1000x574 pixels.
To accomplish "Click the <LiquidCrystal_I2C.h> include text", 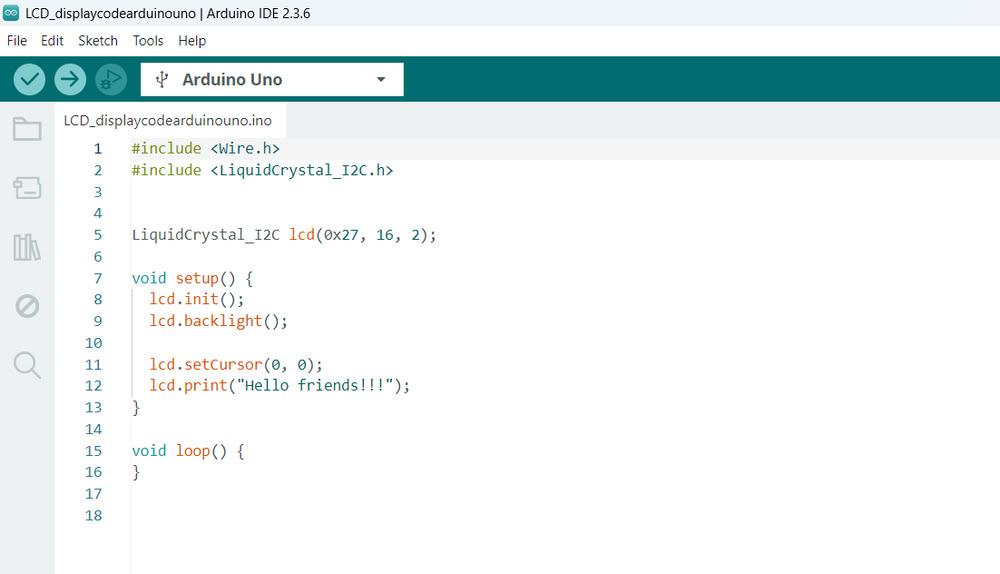I will click(302, 170).
